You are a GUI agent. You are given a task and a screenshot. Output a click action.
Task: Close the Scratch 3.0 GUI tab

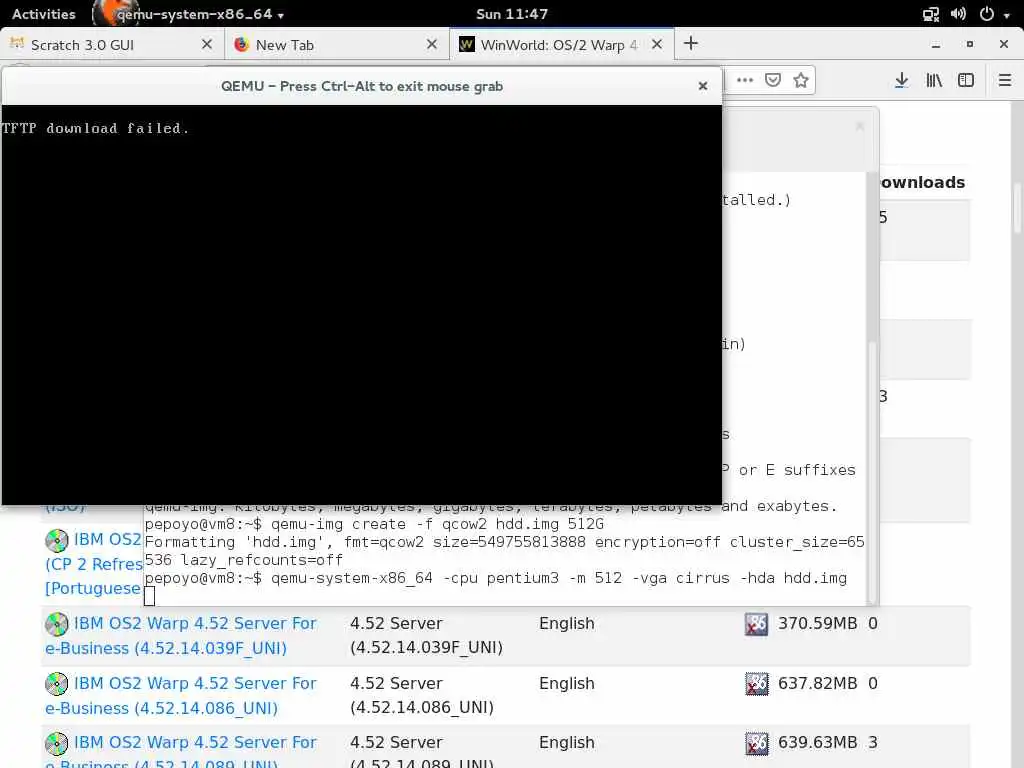(207, 44)
